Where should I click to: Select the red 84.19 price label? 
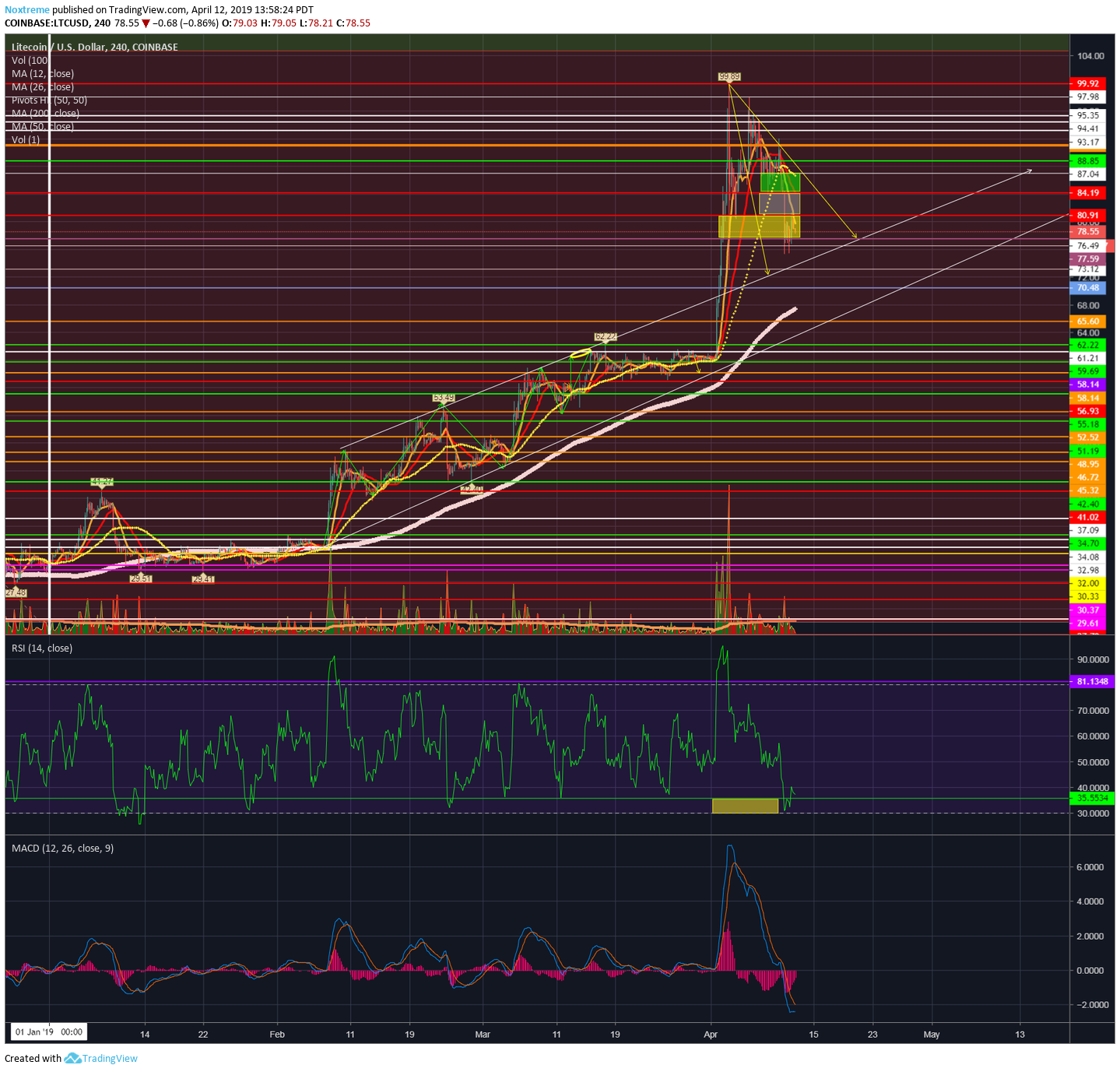[x=1087, y=192]
